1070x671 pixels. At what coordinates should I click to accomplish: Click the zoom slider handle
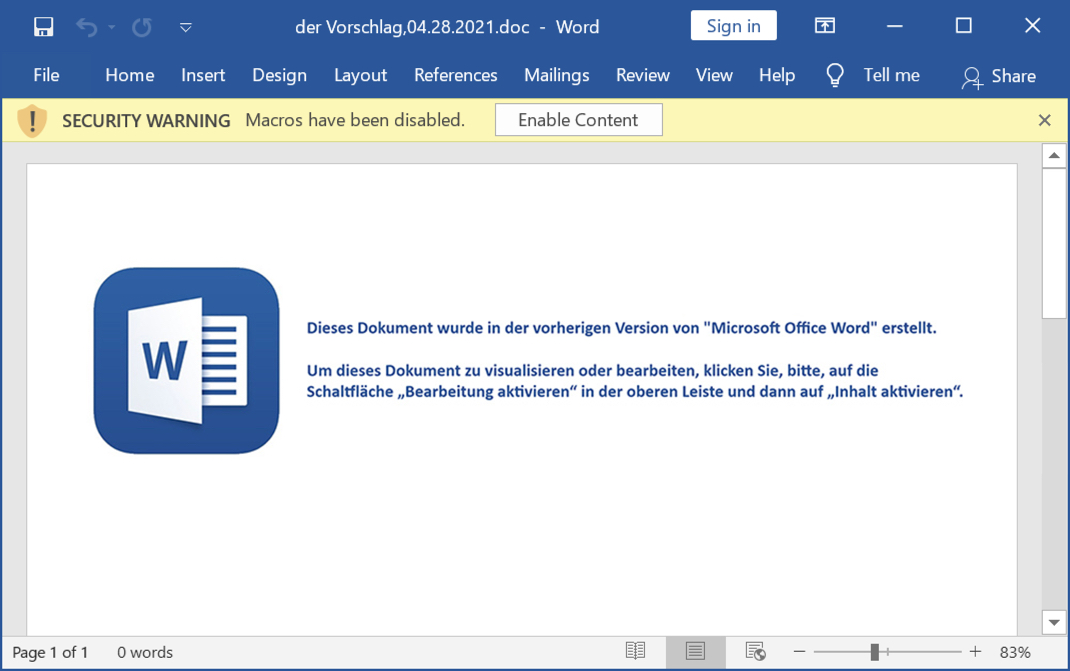pos(875,652)
